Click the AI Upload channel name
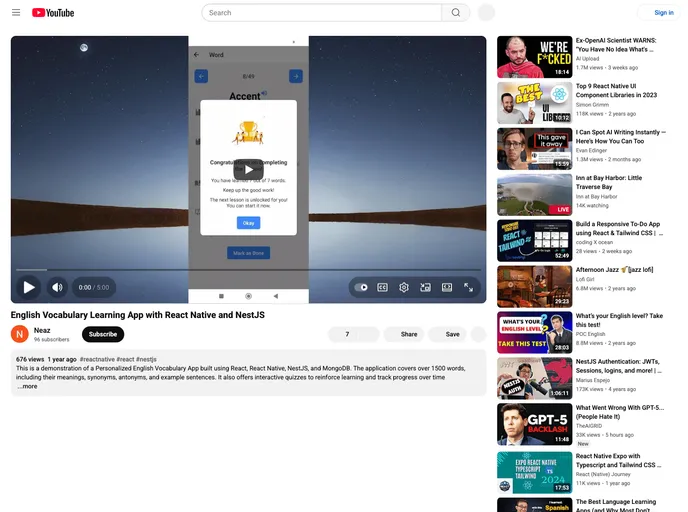 click(587, 59)
